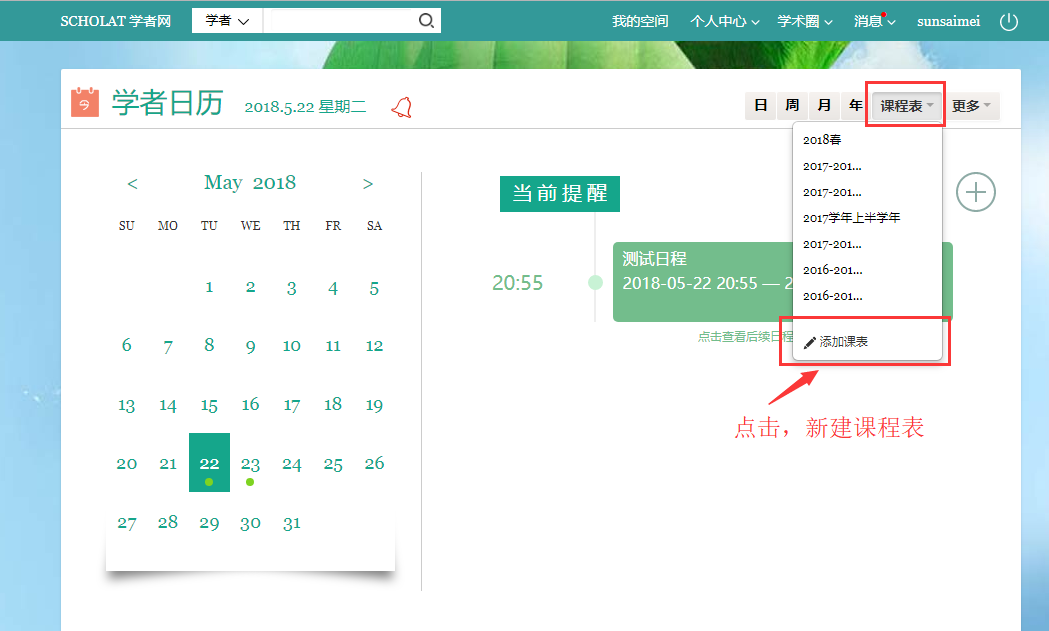Expand the 个人中心 menu
The height and width of the screenshot is (631, 1049).
coord(724,21)
